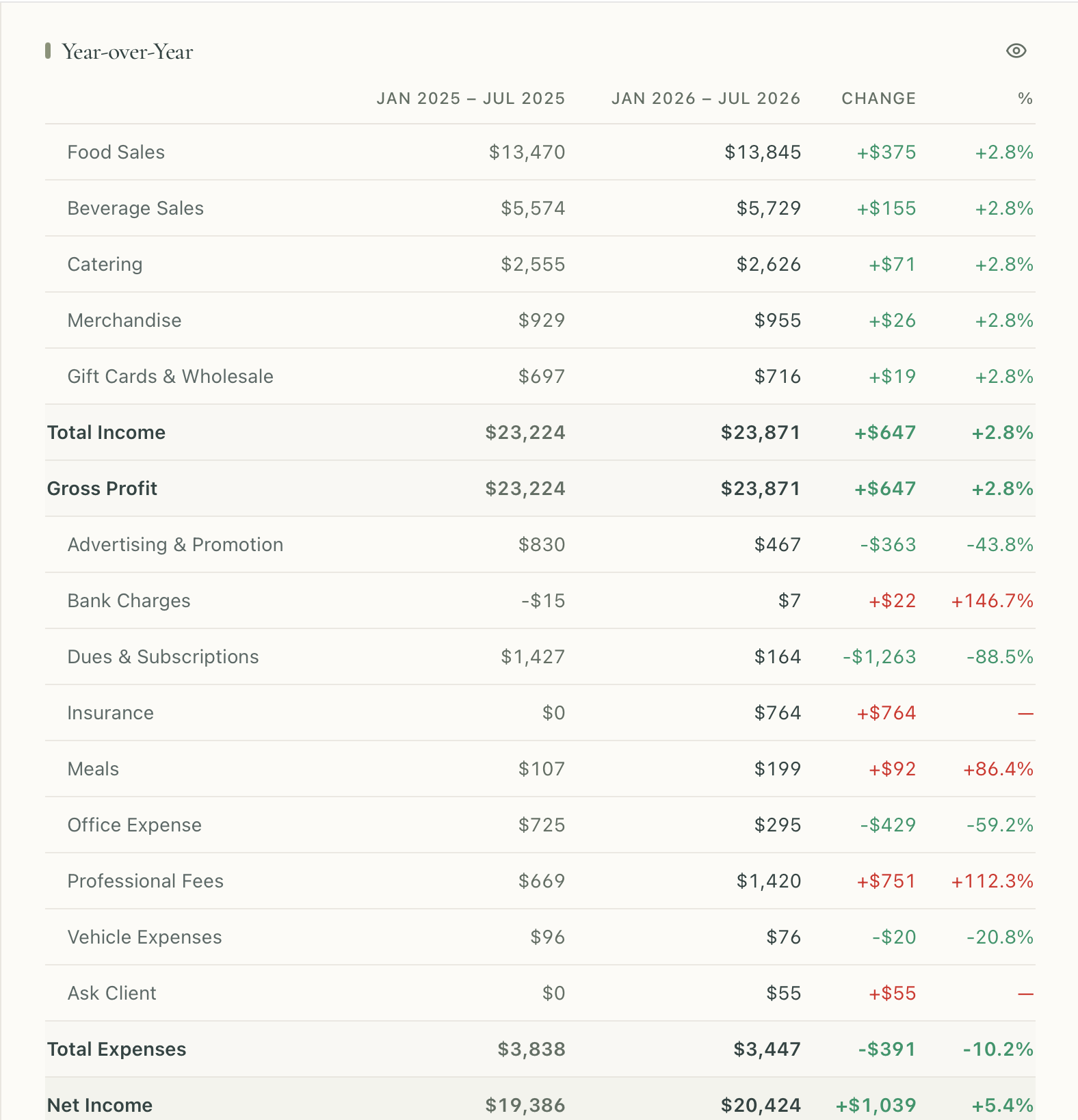This screenshot has height=1120, width=1078.
Task: Click the Change column header
Action: (x=878, y=98)
